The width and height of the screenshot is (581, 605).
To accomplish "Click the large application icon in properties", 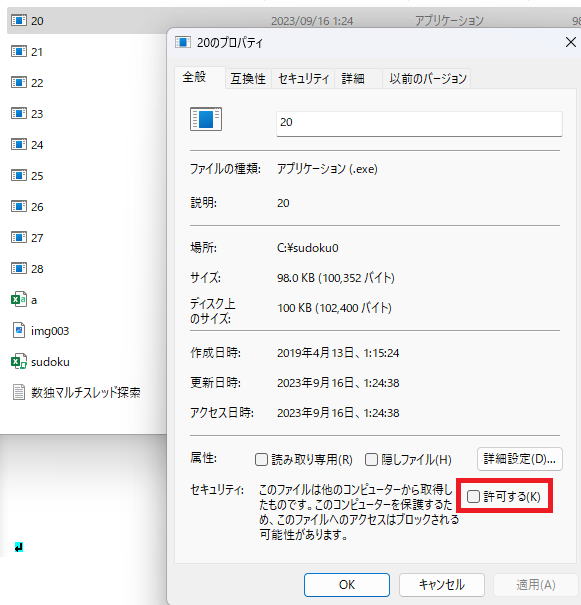I will pos(206,119).
